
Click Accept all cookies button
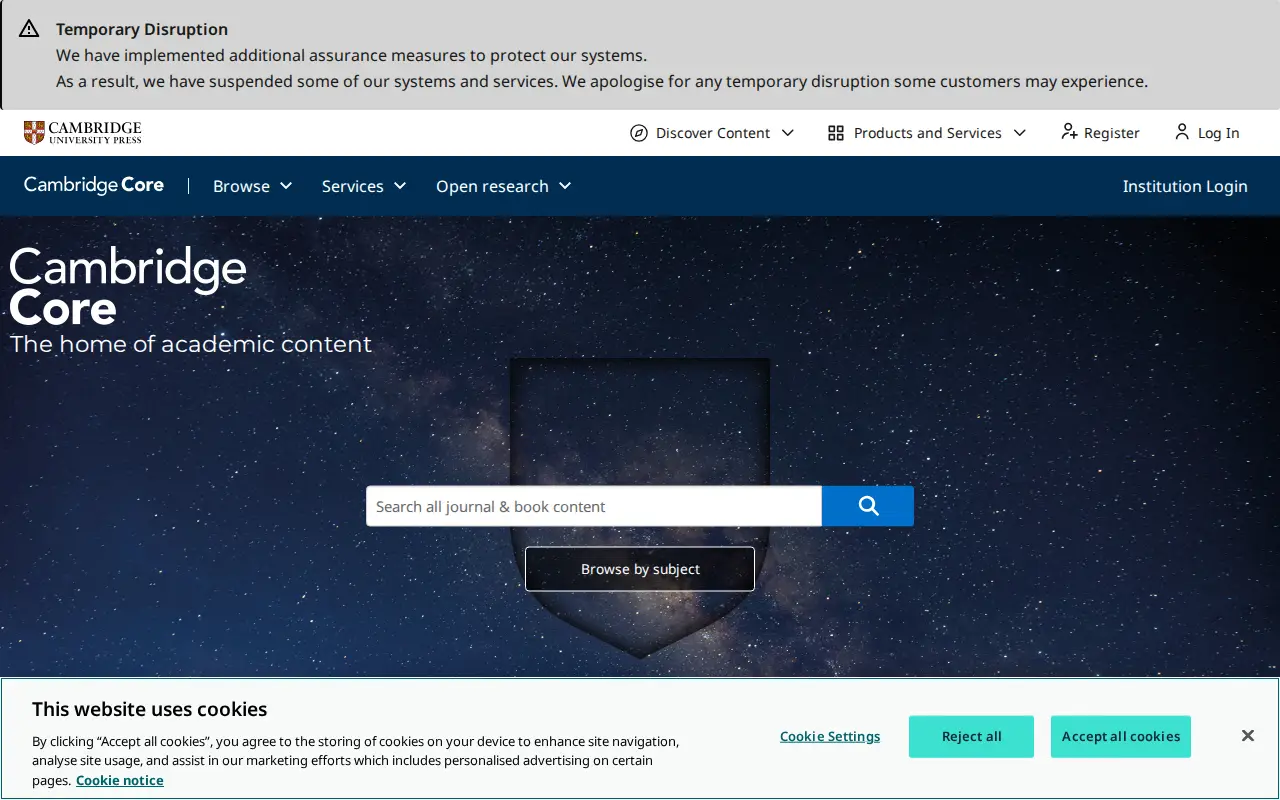pos(1121,736)
